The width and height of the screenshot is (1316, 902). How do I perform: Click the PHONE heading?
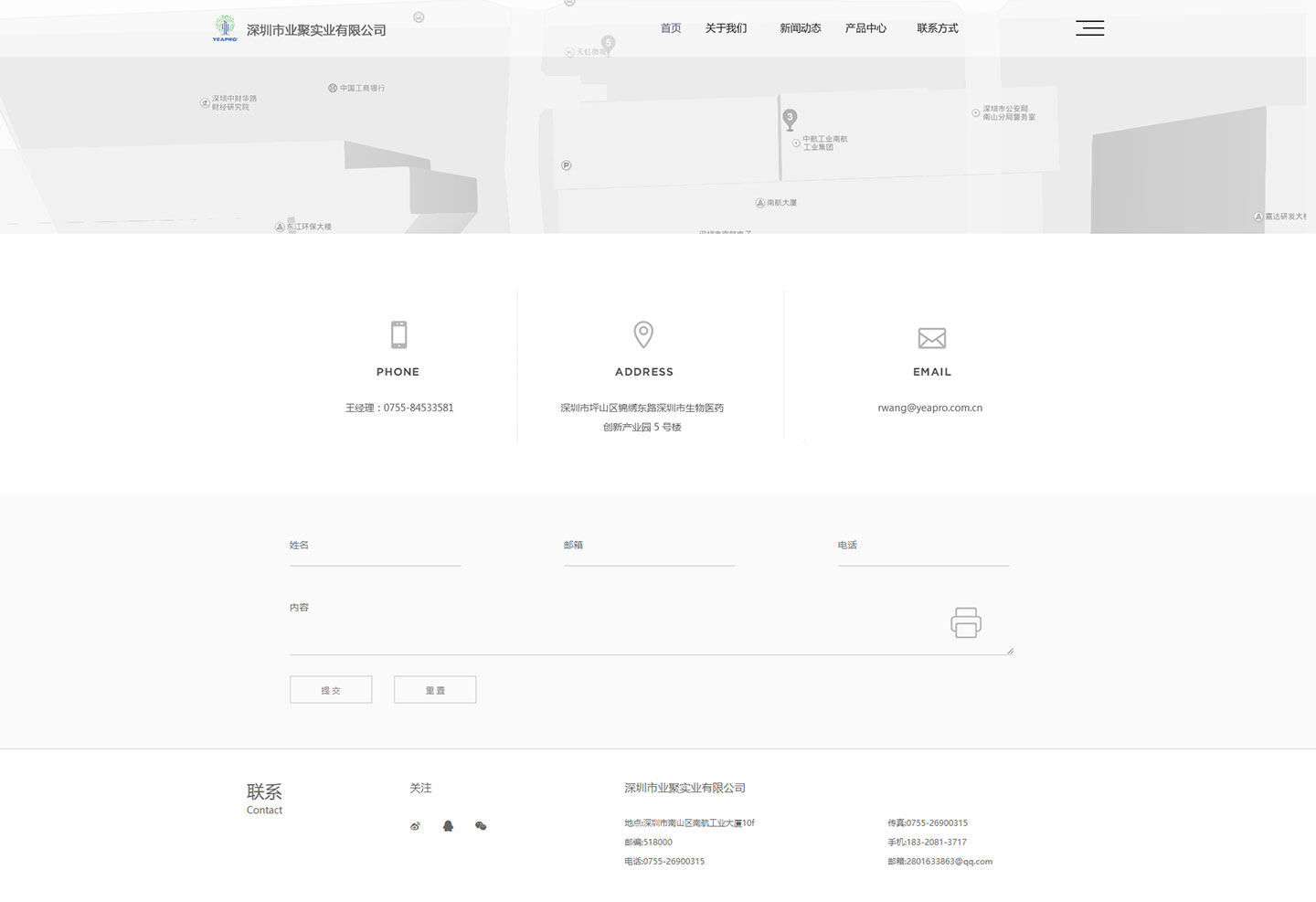[398, 372]
